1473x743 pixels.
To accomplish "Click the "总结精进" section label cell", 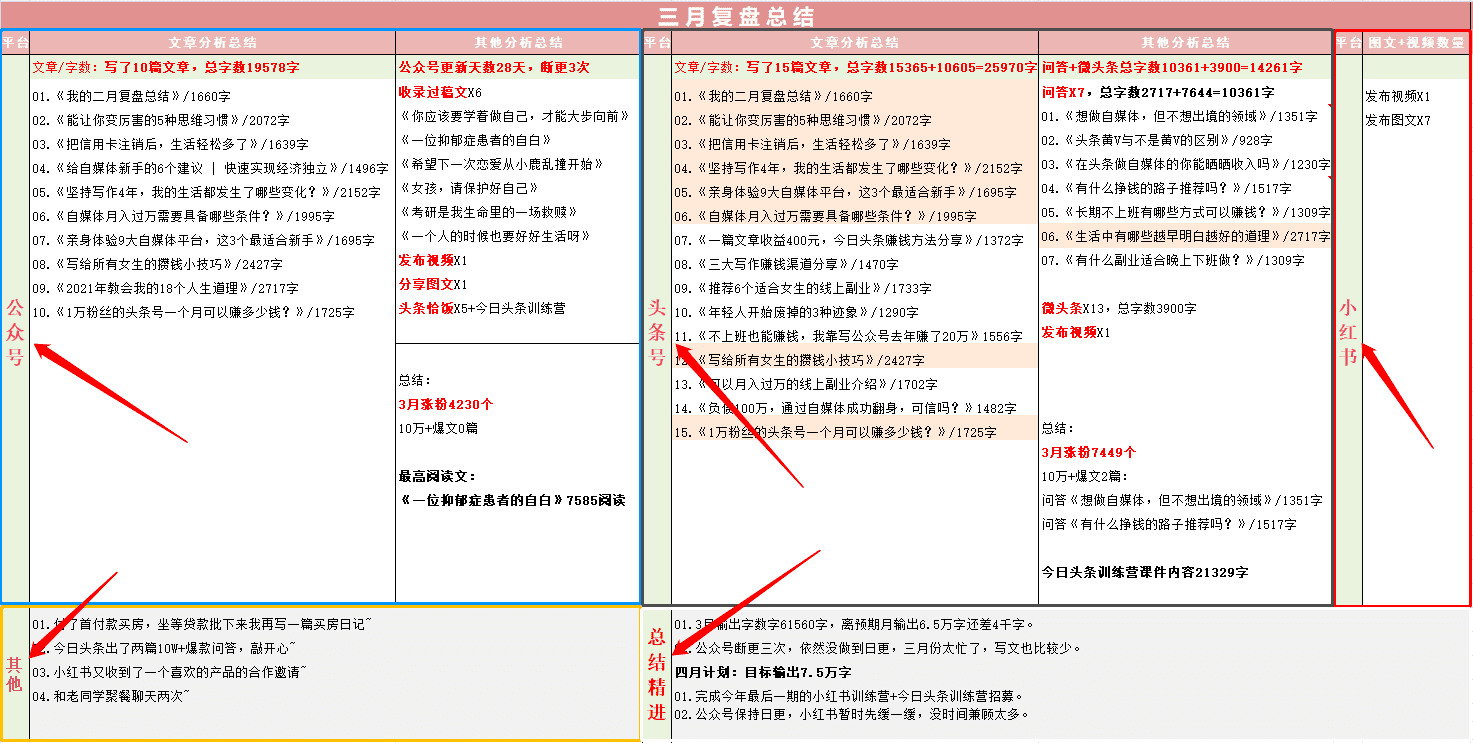I will tap(656, 674).
